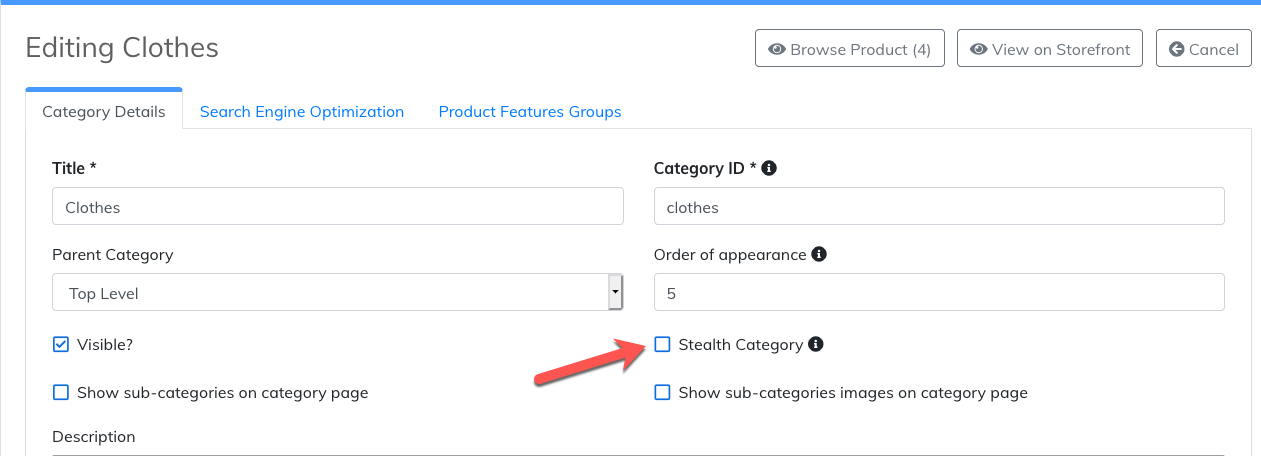Click the Stealth Category info icon
Image resolution: width=1261 pixels, height=456 pixels.
(816, 344)
